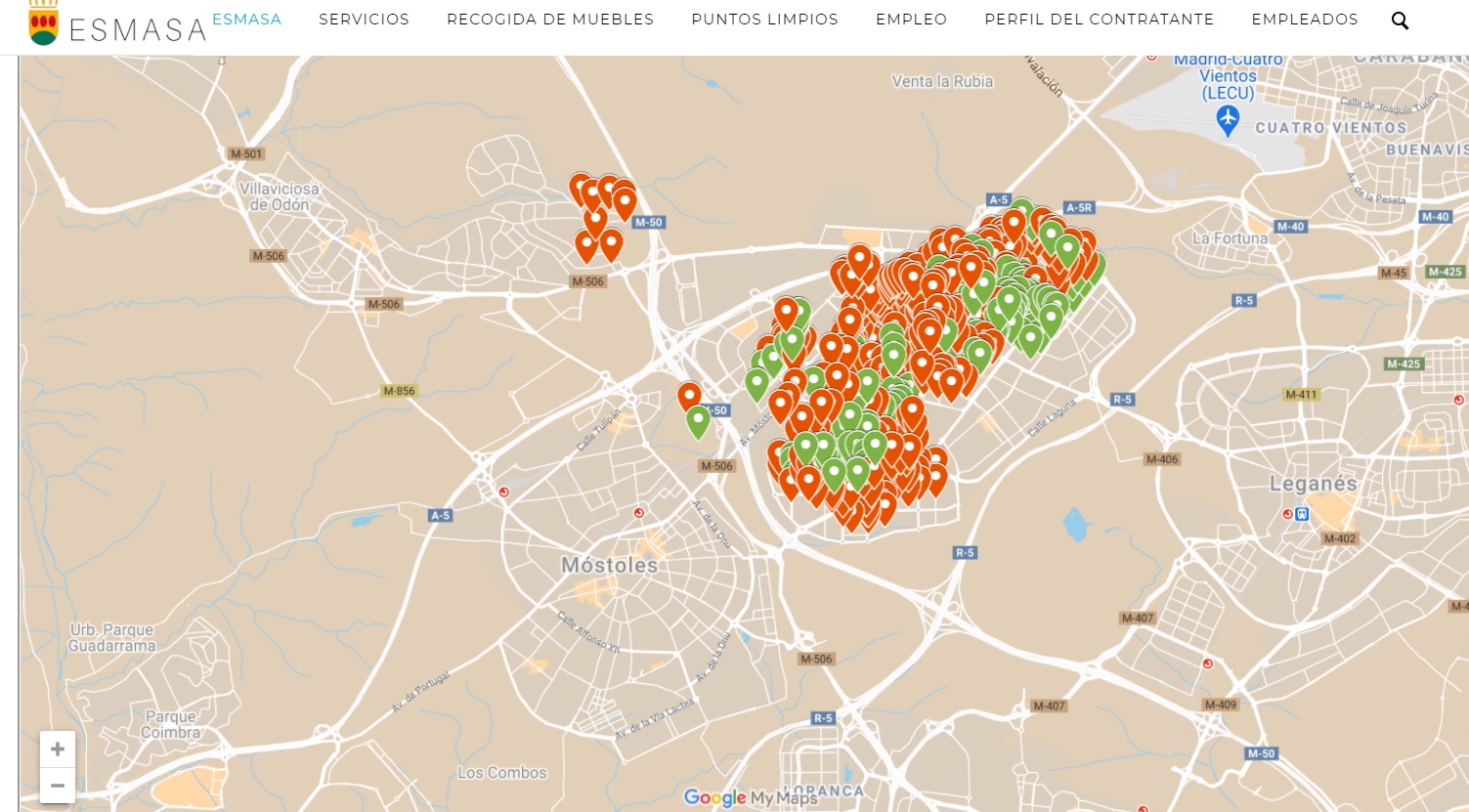Zoom in the map with plus button
This screenshot has width=1469, height=812.
point(58,749)
